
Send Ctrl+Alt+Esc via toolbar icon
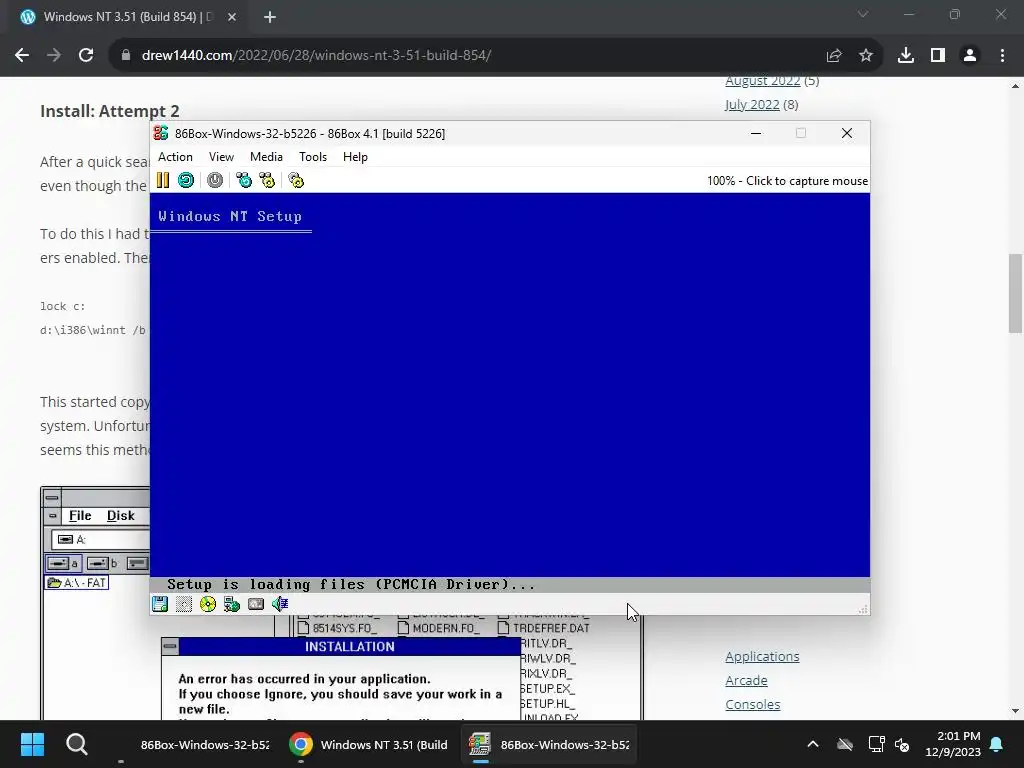click(x=267, y=180)
